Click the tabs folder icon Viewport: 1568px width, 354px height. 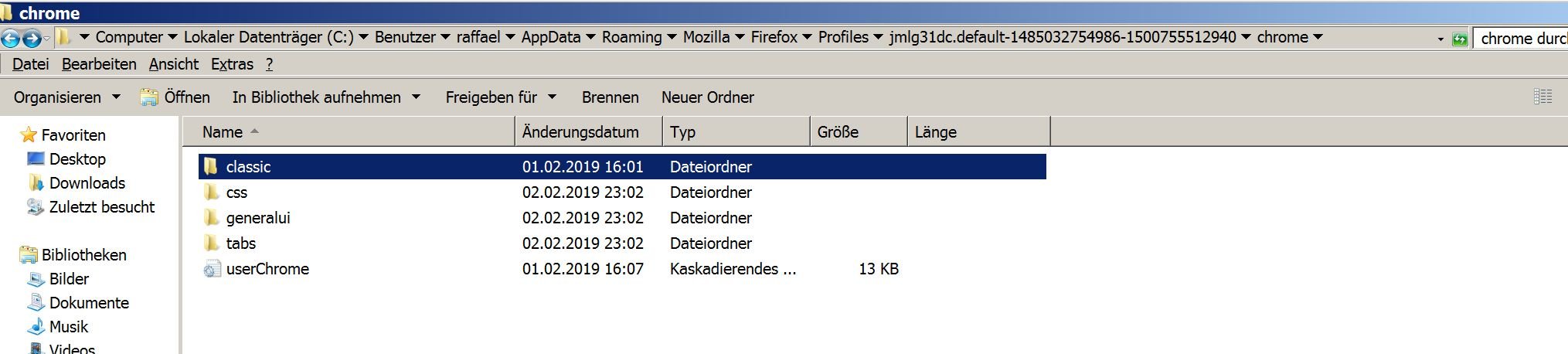pos(211,243)
